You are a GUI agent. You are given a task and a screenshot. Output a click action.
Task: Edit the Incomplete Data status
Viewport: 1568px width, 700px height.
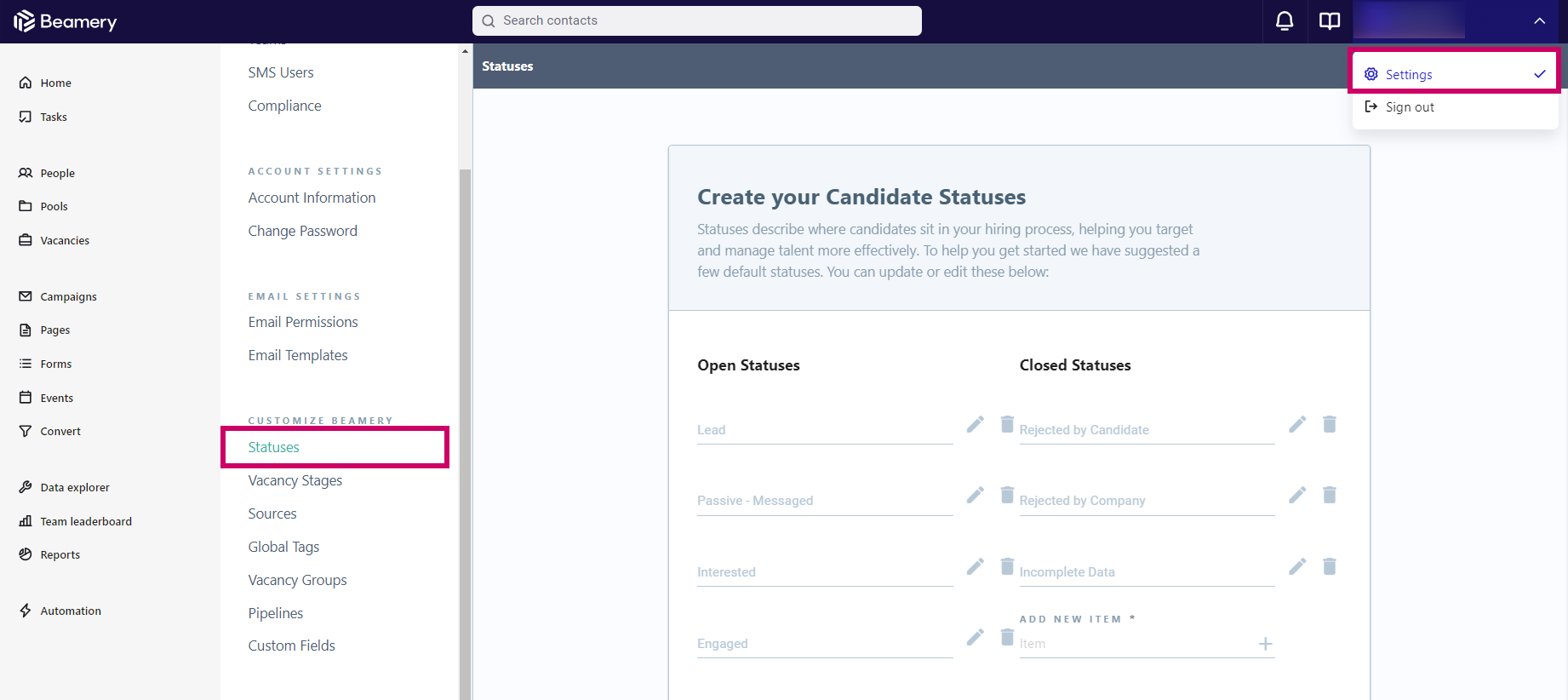1297,566
